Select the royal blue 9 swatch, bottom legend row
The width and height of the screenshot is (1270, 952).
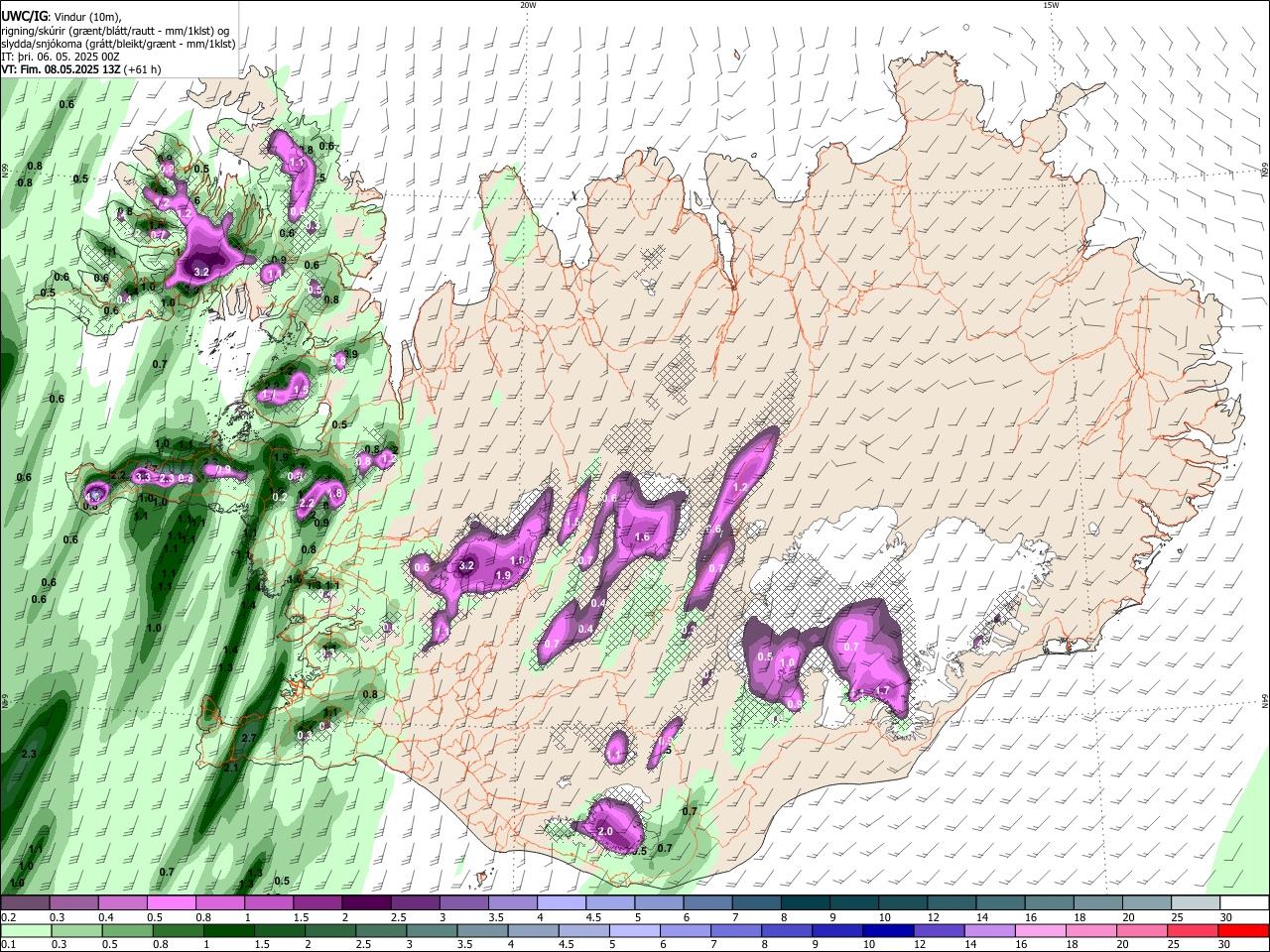coord(839,930)
